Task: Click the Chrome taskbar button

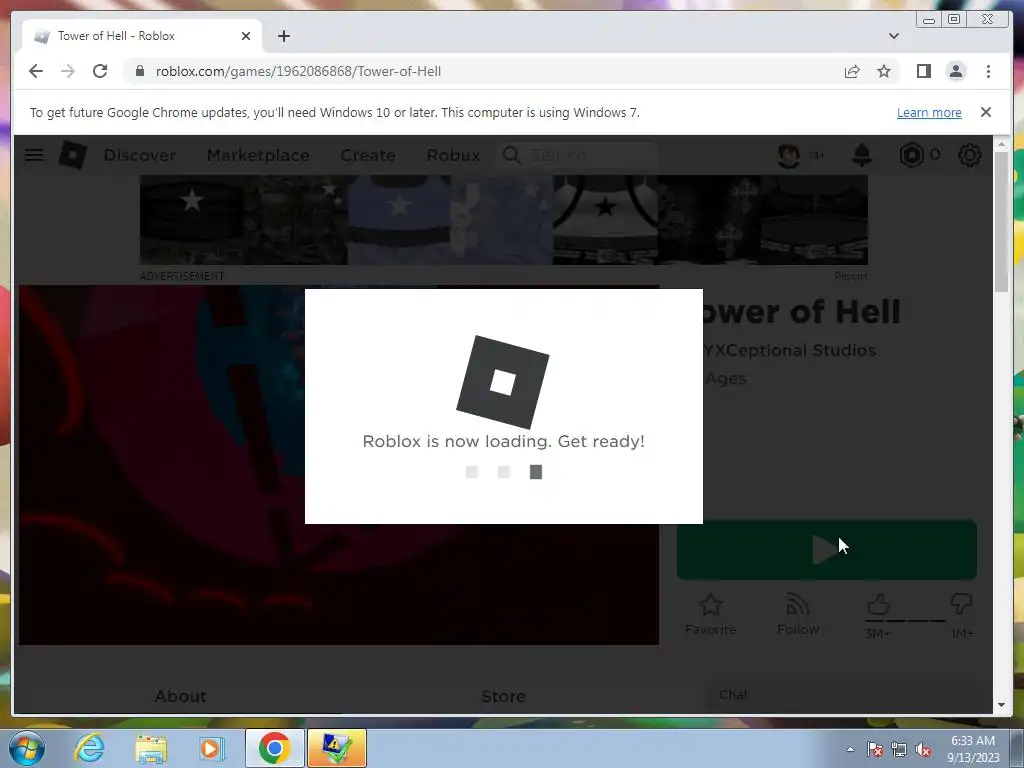Action: coord(274,748)
